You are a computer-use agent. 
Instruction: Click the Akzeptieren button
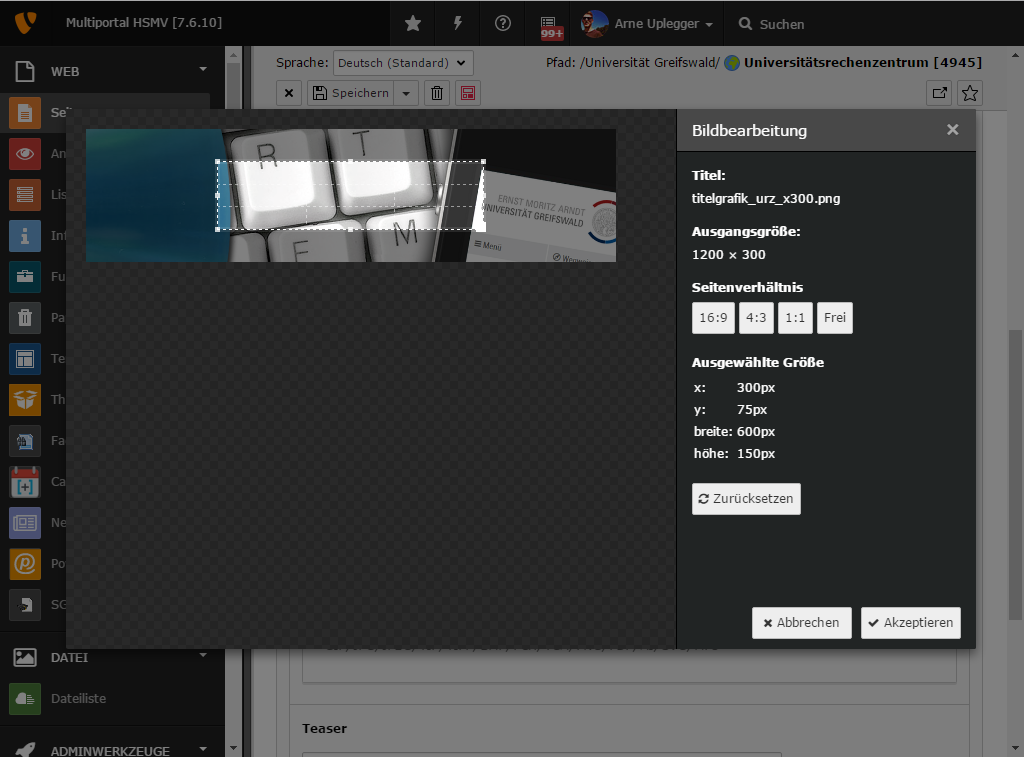910,622
